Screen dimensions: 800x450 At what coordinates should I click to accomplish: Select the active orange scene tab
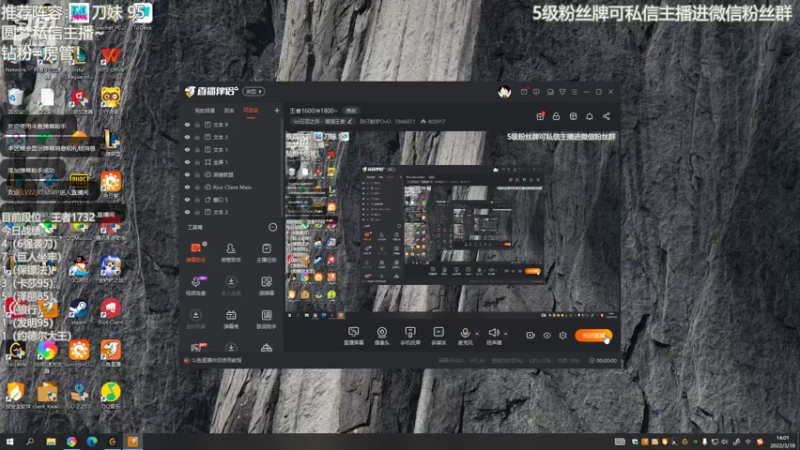click(251, 110)
